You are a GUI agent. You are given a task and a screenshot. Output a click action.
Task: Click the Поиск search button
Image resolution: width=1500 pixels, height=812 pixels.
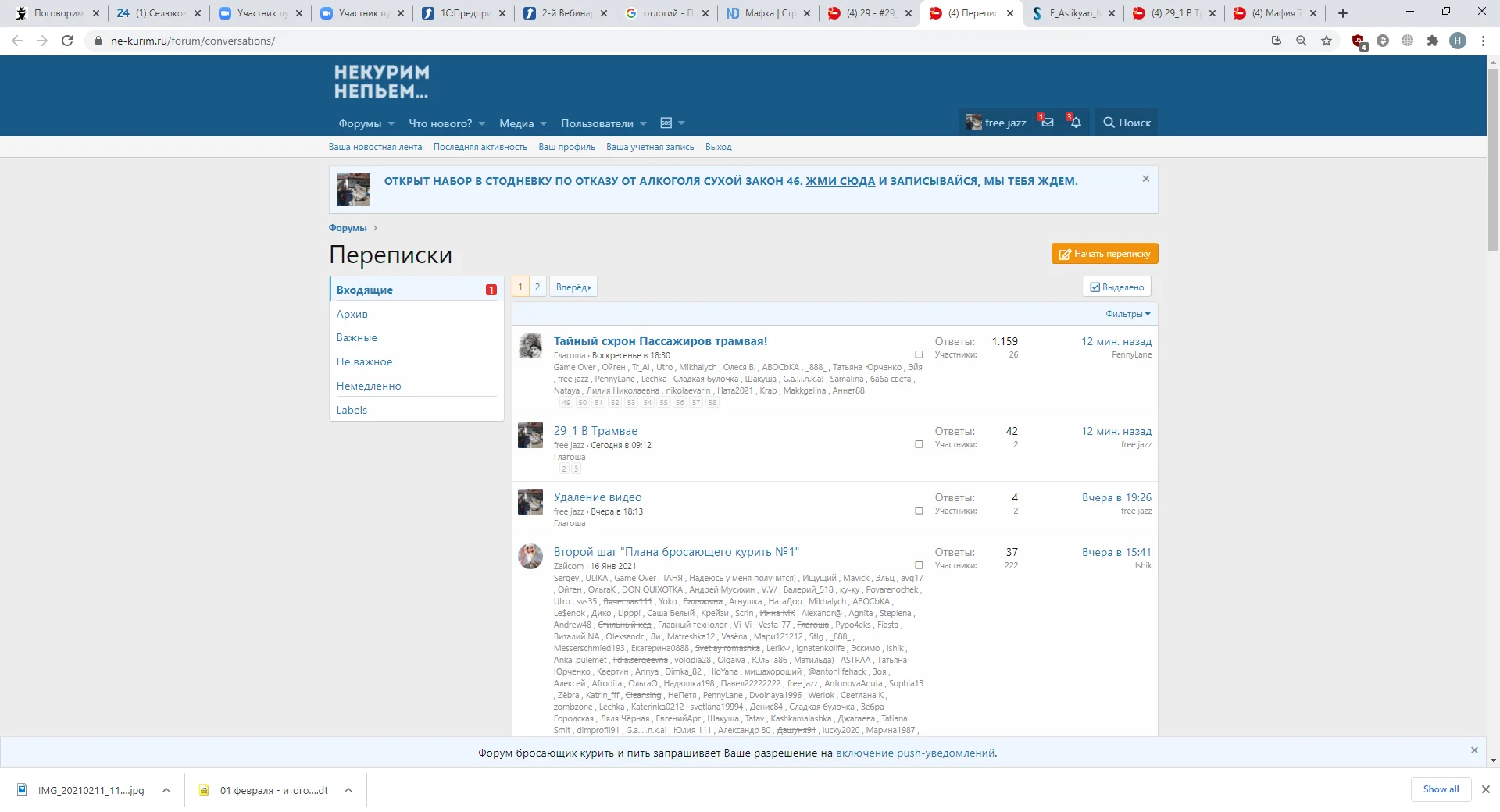coord(1127,123)
